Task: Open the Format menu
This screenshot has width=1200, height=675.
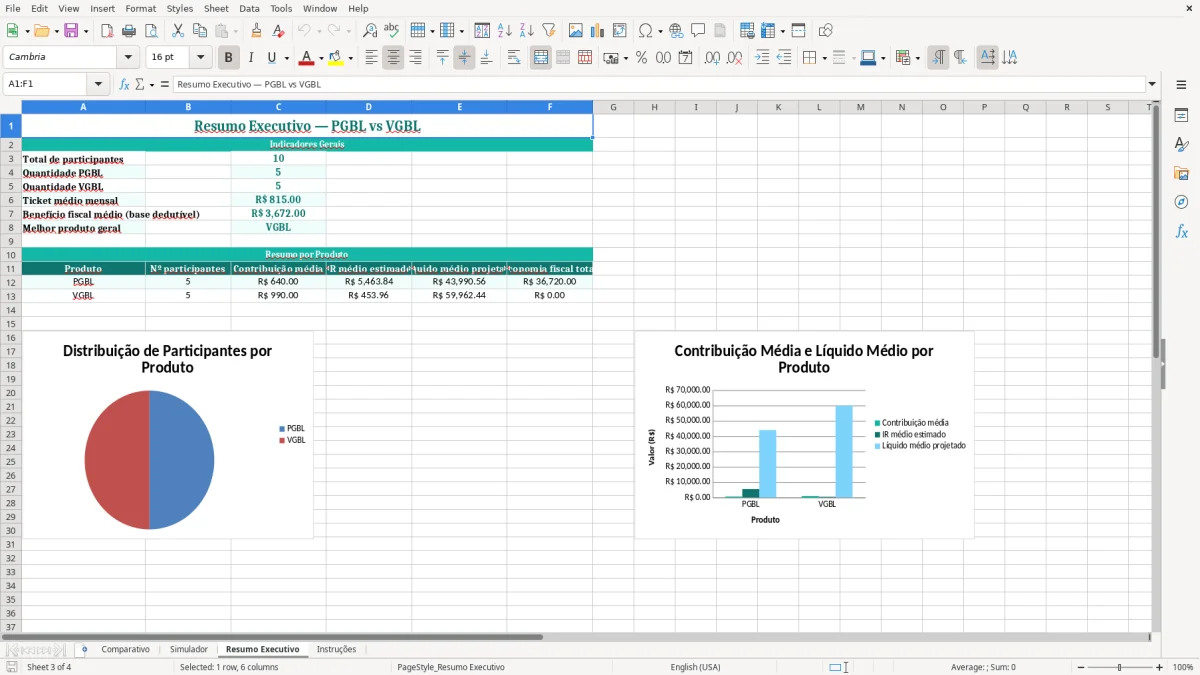Action: tap(140, 8)
